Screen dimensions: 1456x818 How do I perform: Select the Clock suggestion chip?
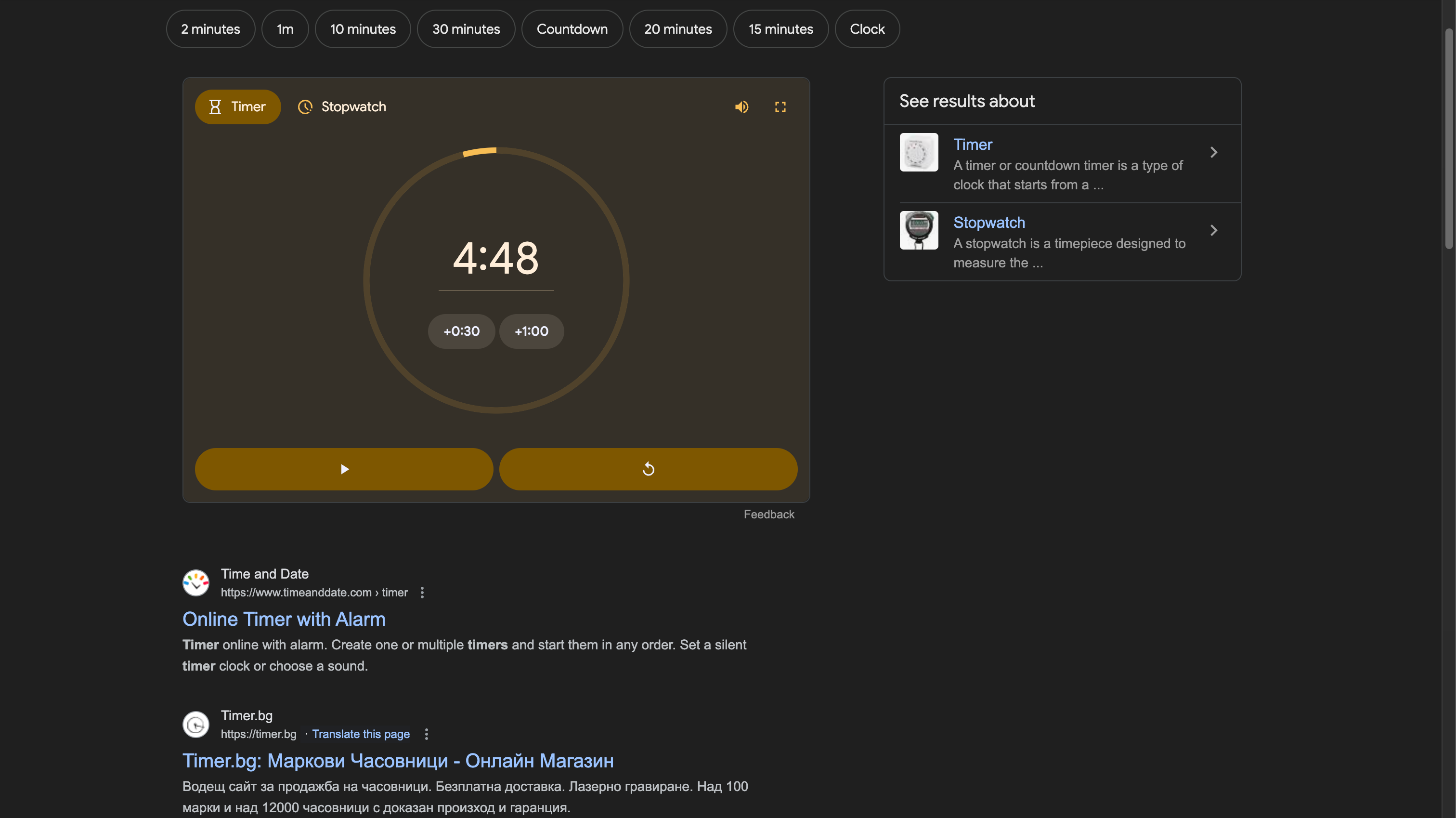[x=867, y=29]
